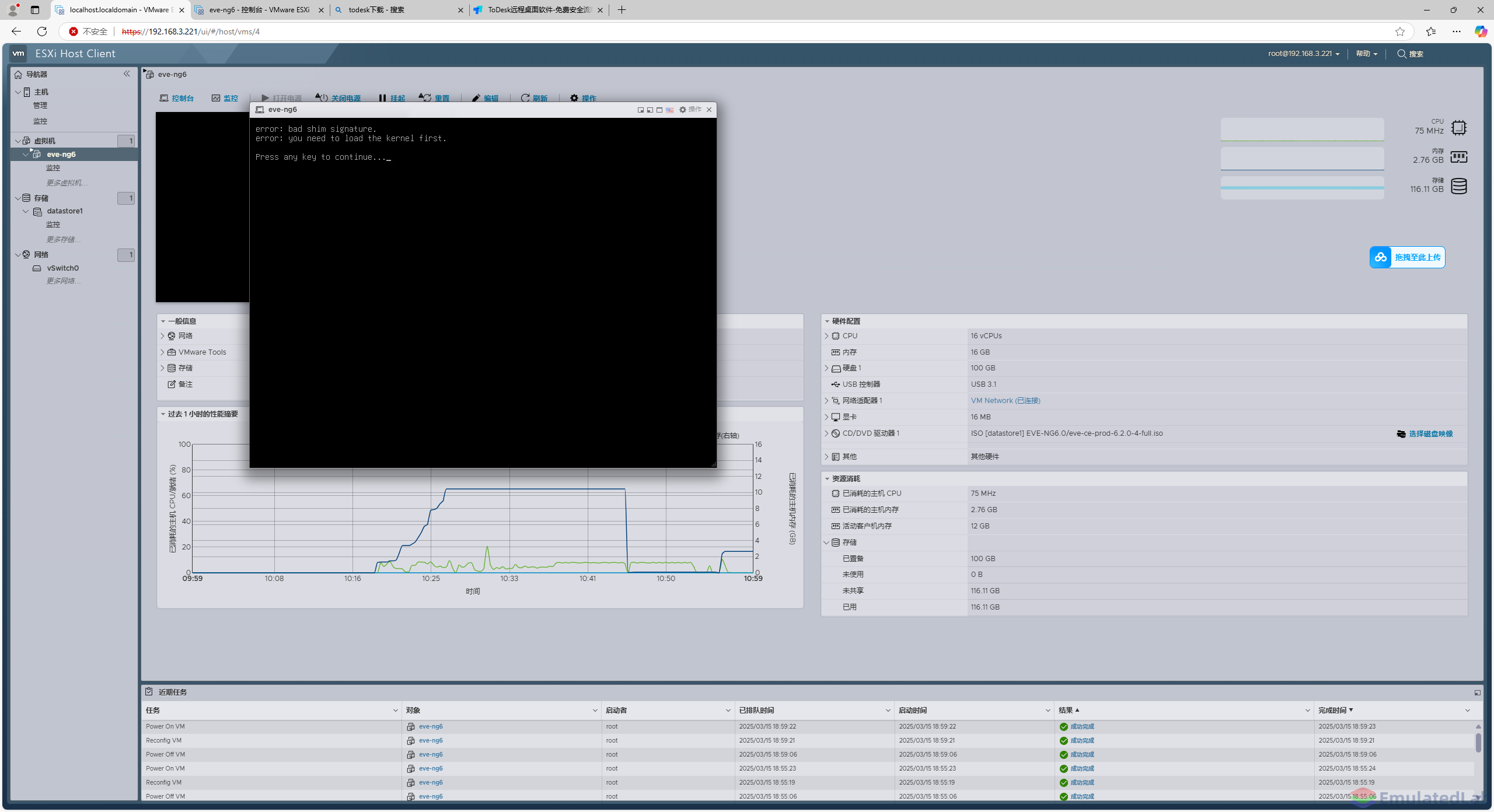The image size is (1494, 812).
Task: Edit VM settings with 编辑 button
Action: [x=485, y=98]
